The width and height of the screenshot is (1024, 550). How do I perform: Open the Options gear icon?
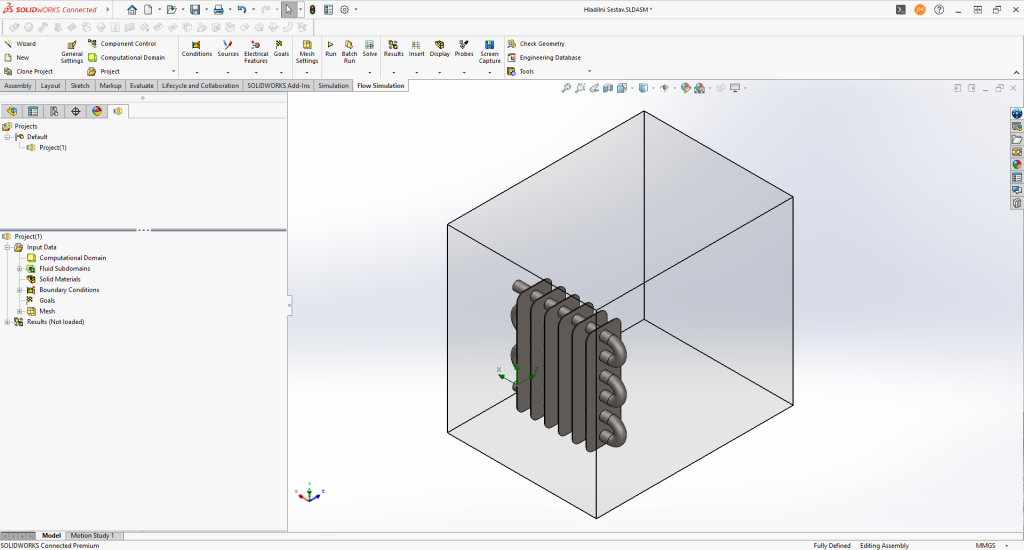[344, 10]
